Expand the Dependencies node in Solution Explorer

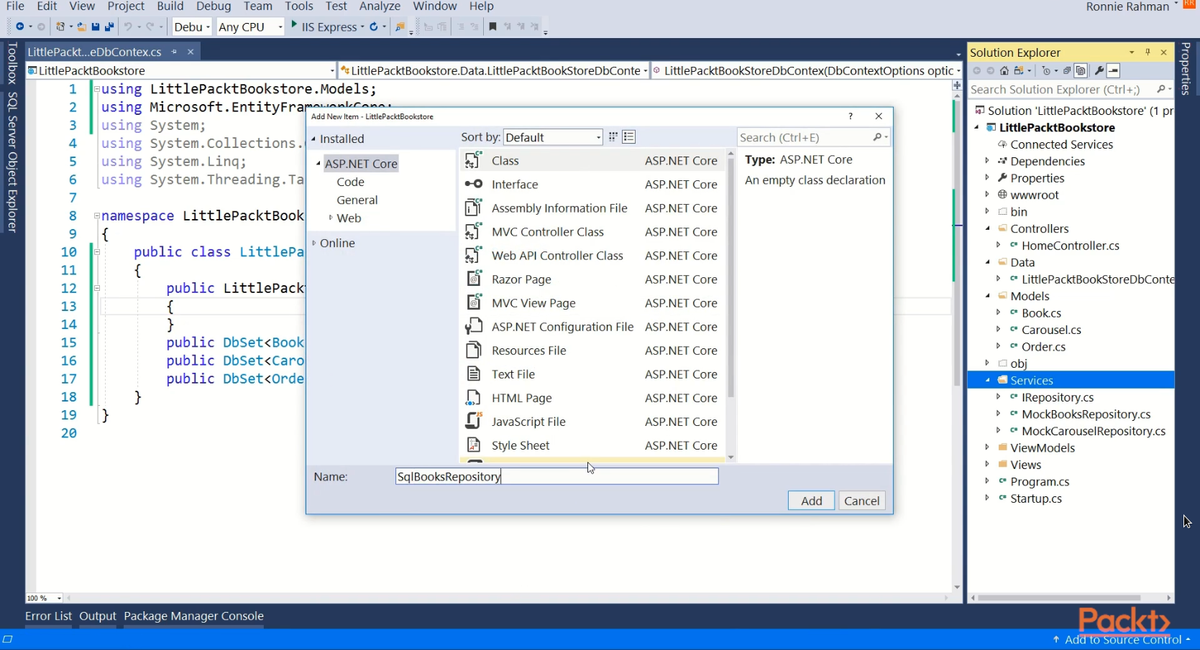click(x=987, y=161)
